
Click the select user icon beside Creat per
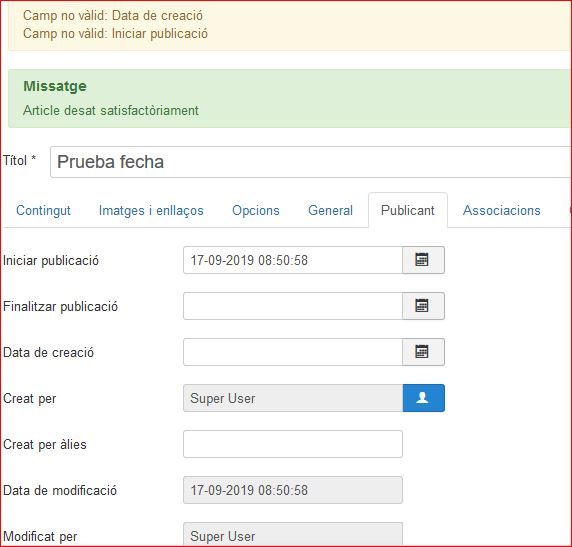(x=424, y=398)
